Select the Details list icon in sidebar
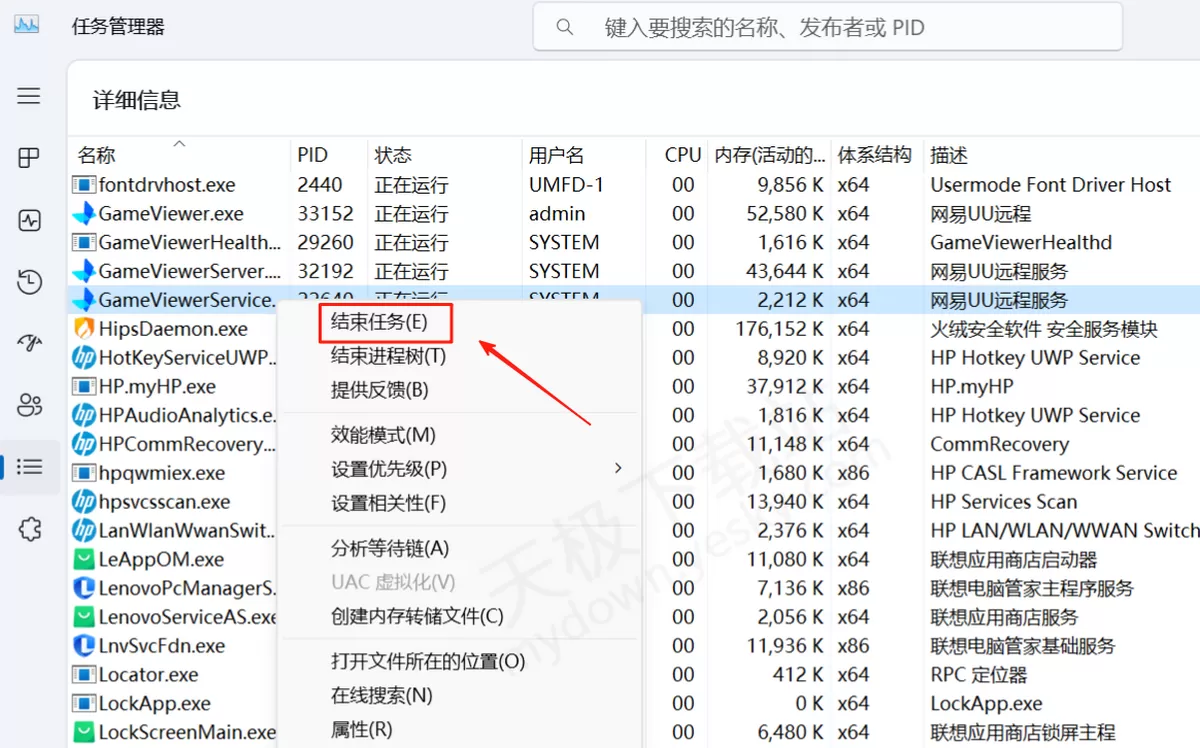The height and width of the screenshot is (748, 1200). click(x=29, y=467)
